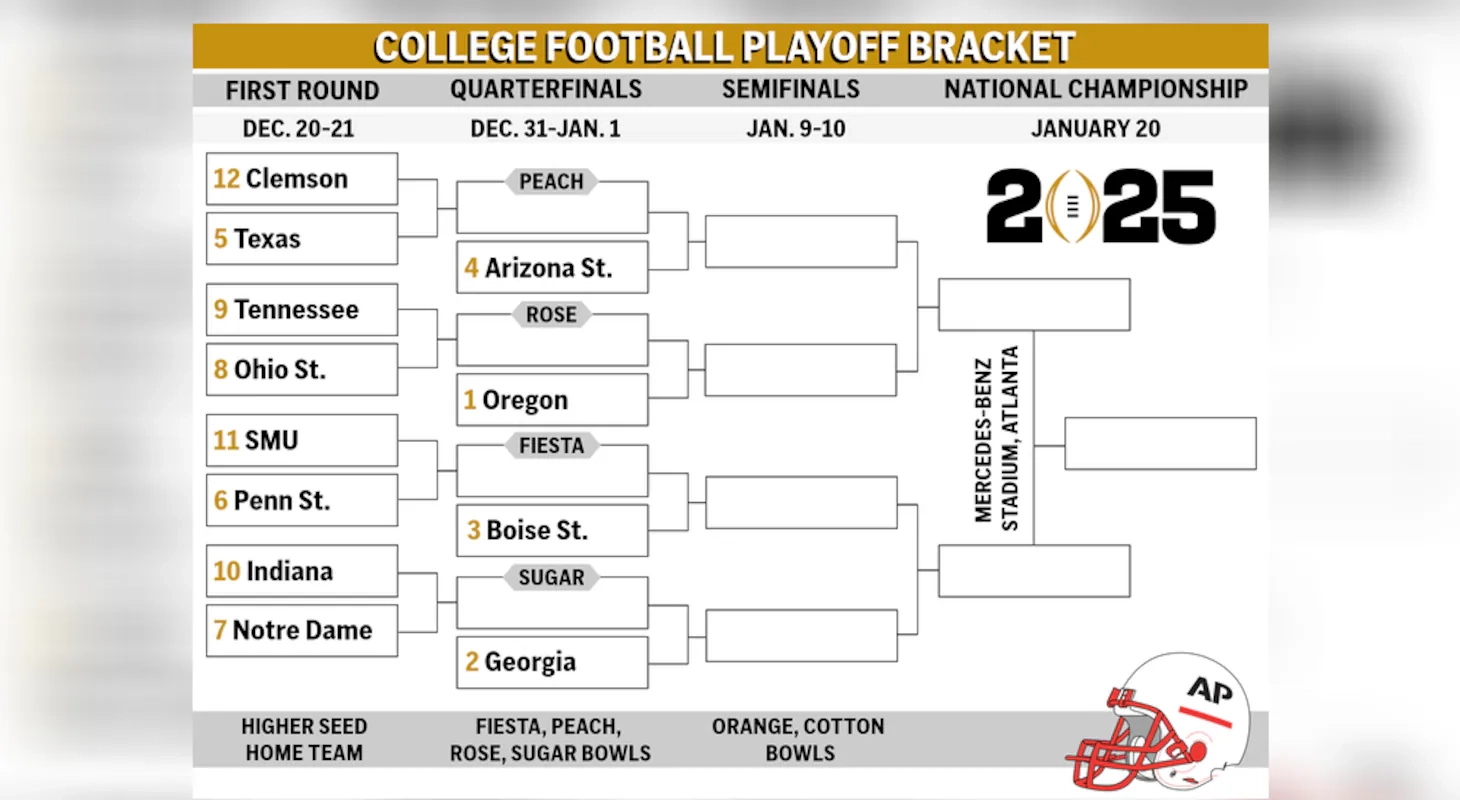Click the 2025 championship football logo

pos(1100,207)
